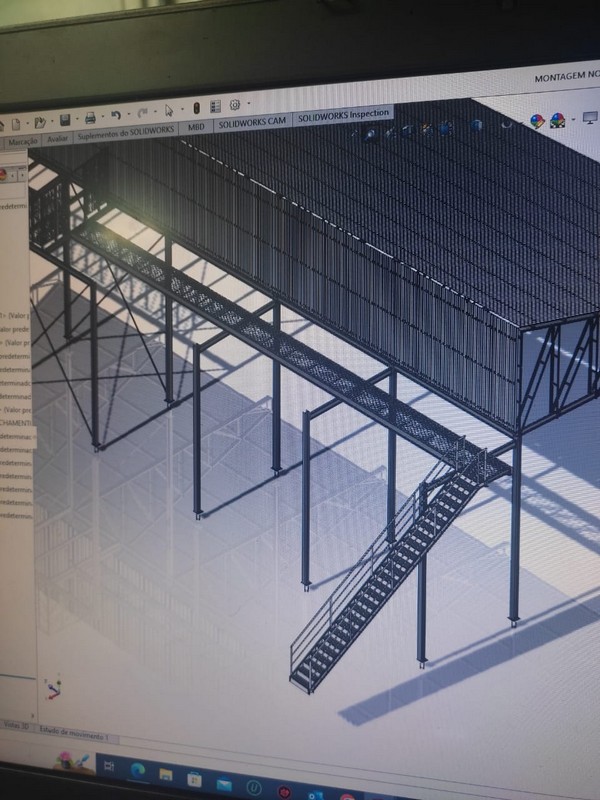The image size is (600, 800).
Task: Open File Explorer from the taskbar
Action: pos(165,775)
